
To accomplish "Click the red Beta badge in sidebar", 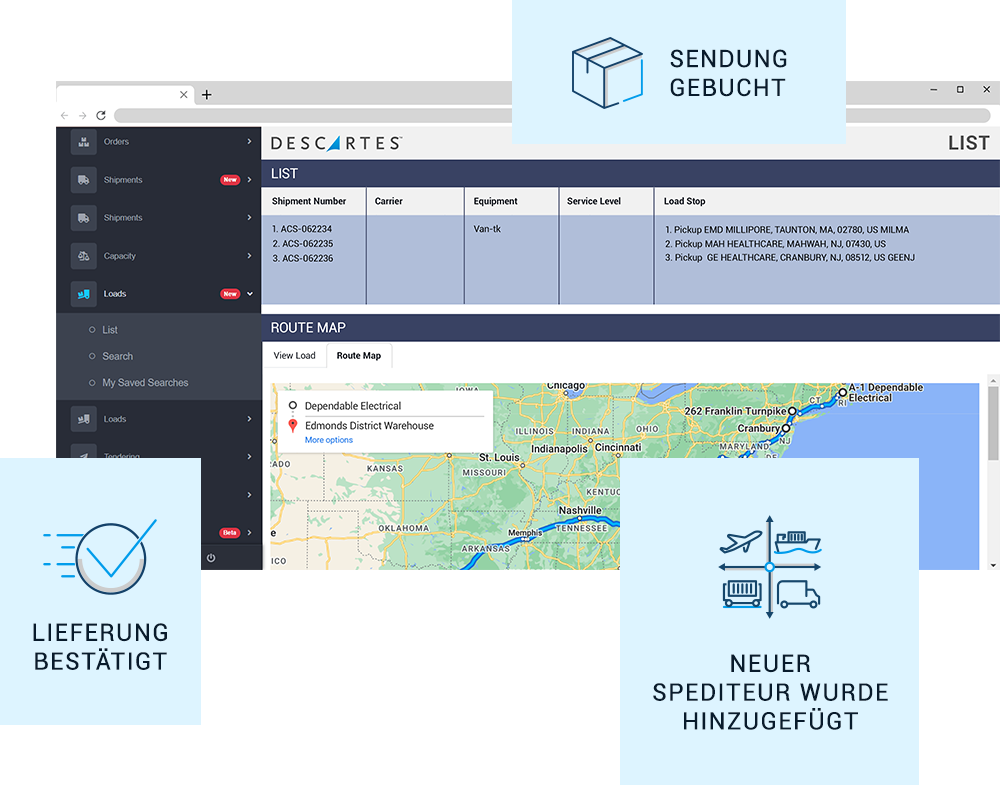I will click(230, 533).
